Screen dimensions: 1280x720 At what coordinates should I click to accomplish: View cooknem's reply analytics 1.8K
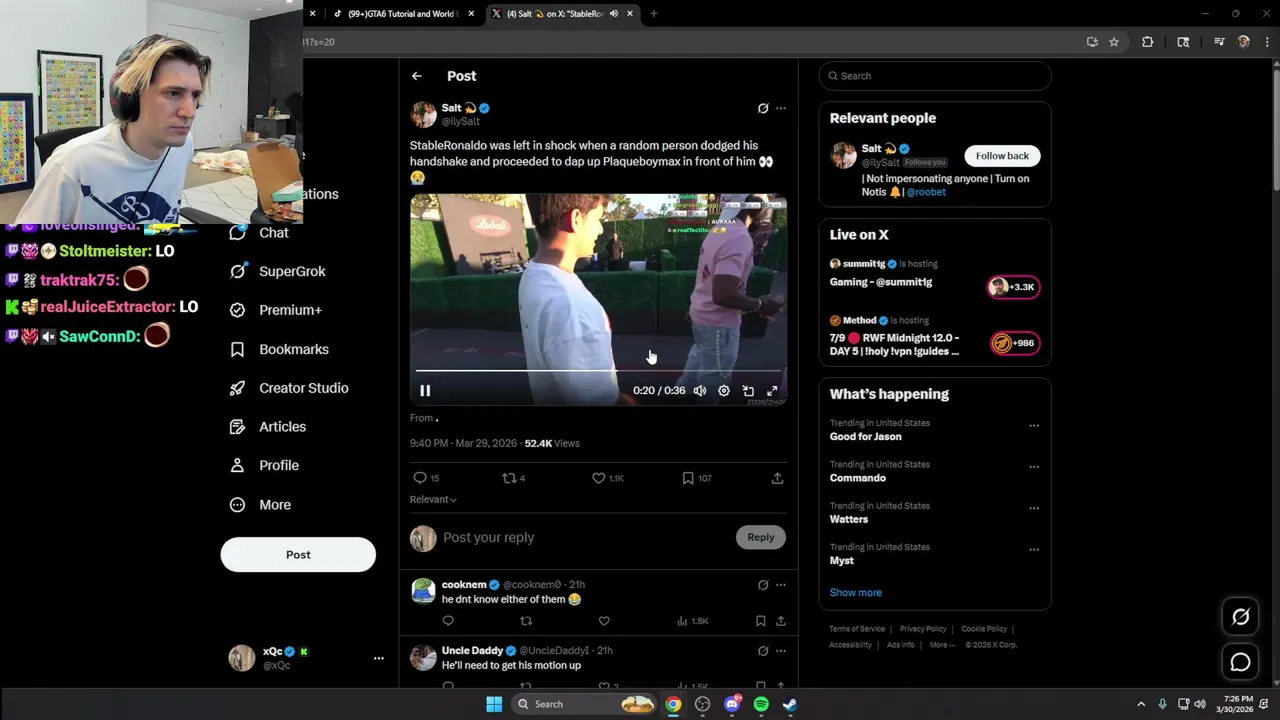[692, 621]
